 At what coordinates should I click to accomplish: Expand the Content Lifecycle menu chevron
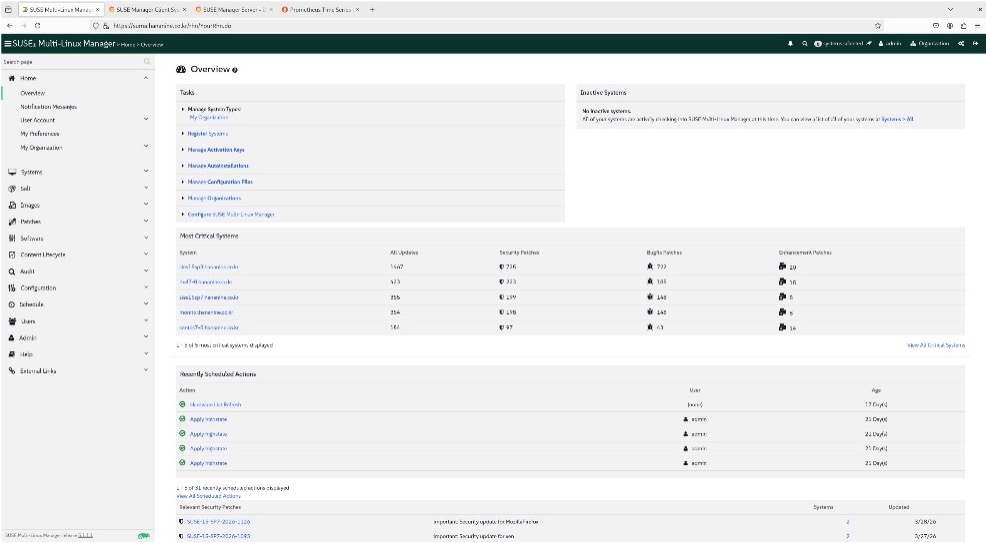coord(146,255)
